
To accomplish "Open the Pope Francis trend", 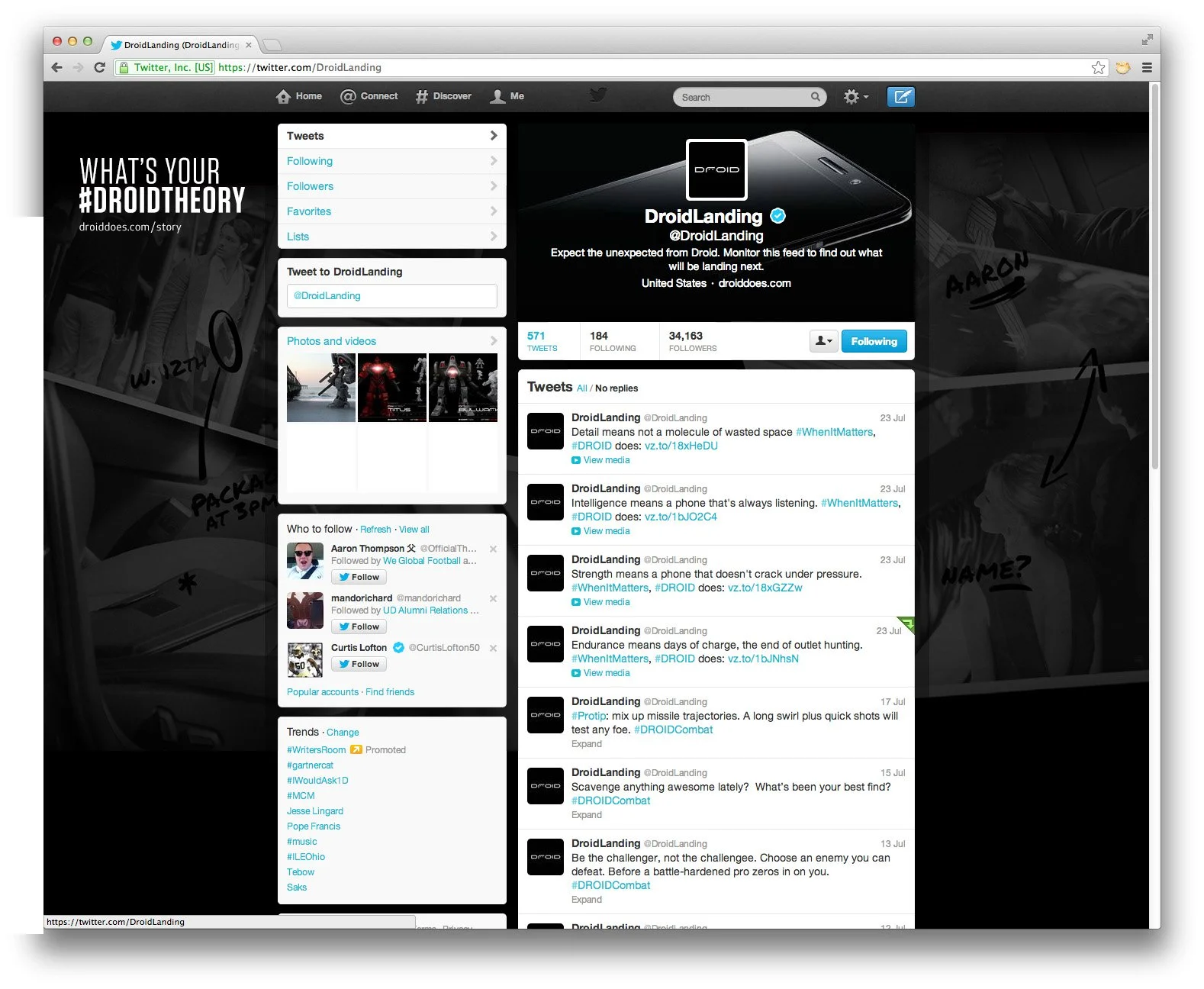I will click(314, 826).
